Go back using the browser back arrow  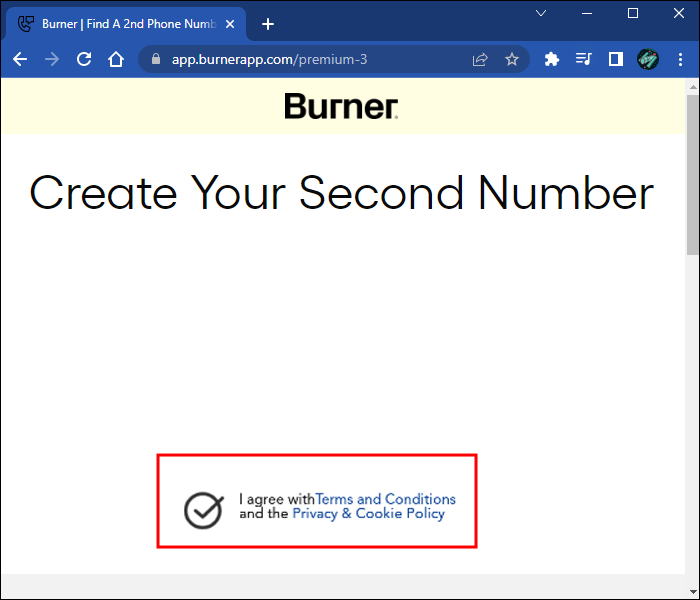[20, 59]
